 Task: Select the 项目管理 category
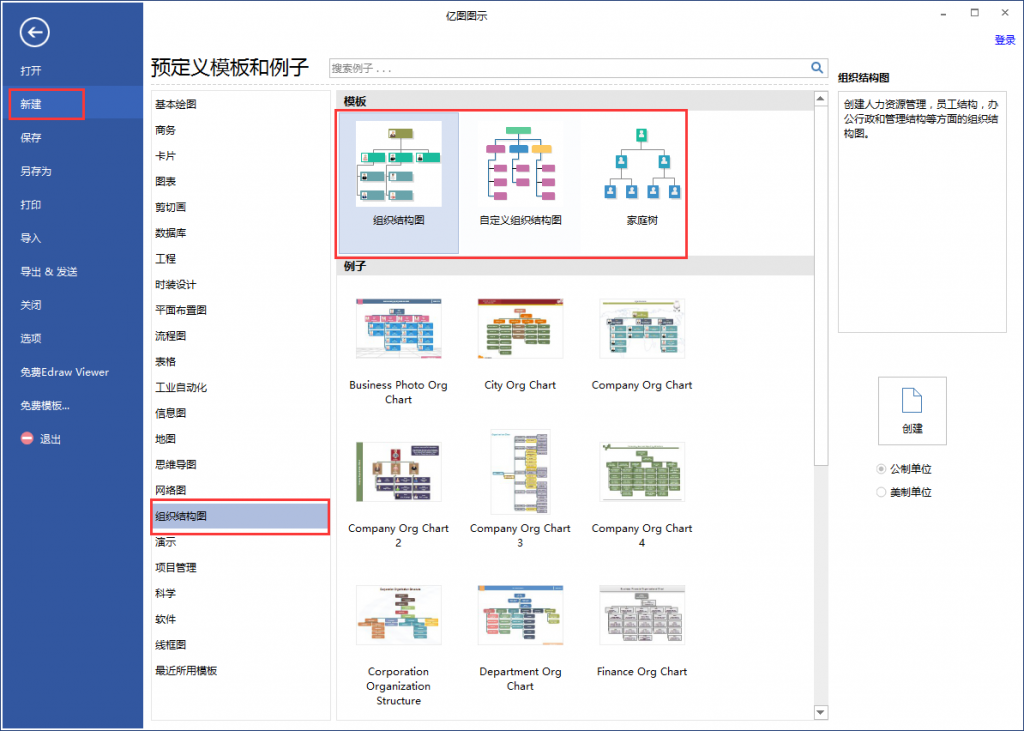[176, 568]
